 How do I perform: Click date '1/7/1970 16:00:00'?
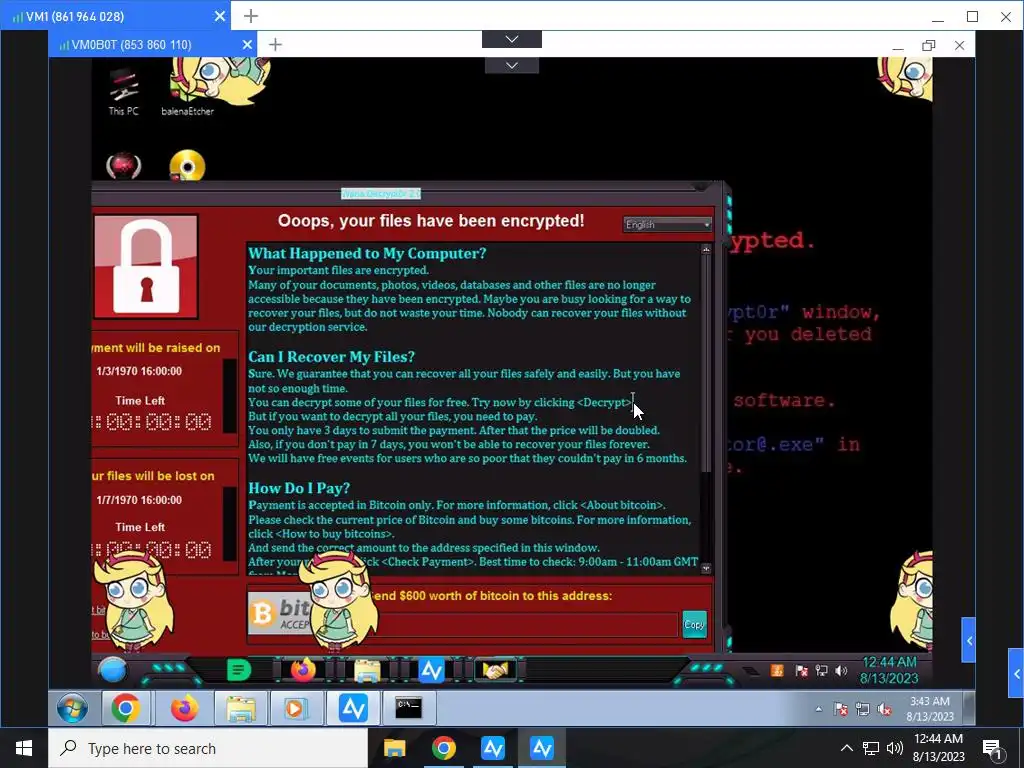pyautogui.click(x=139, y=500)
